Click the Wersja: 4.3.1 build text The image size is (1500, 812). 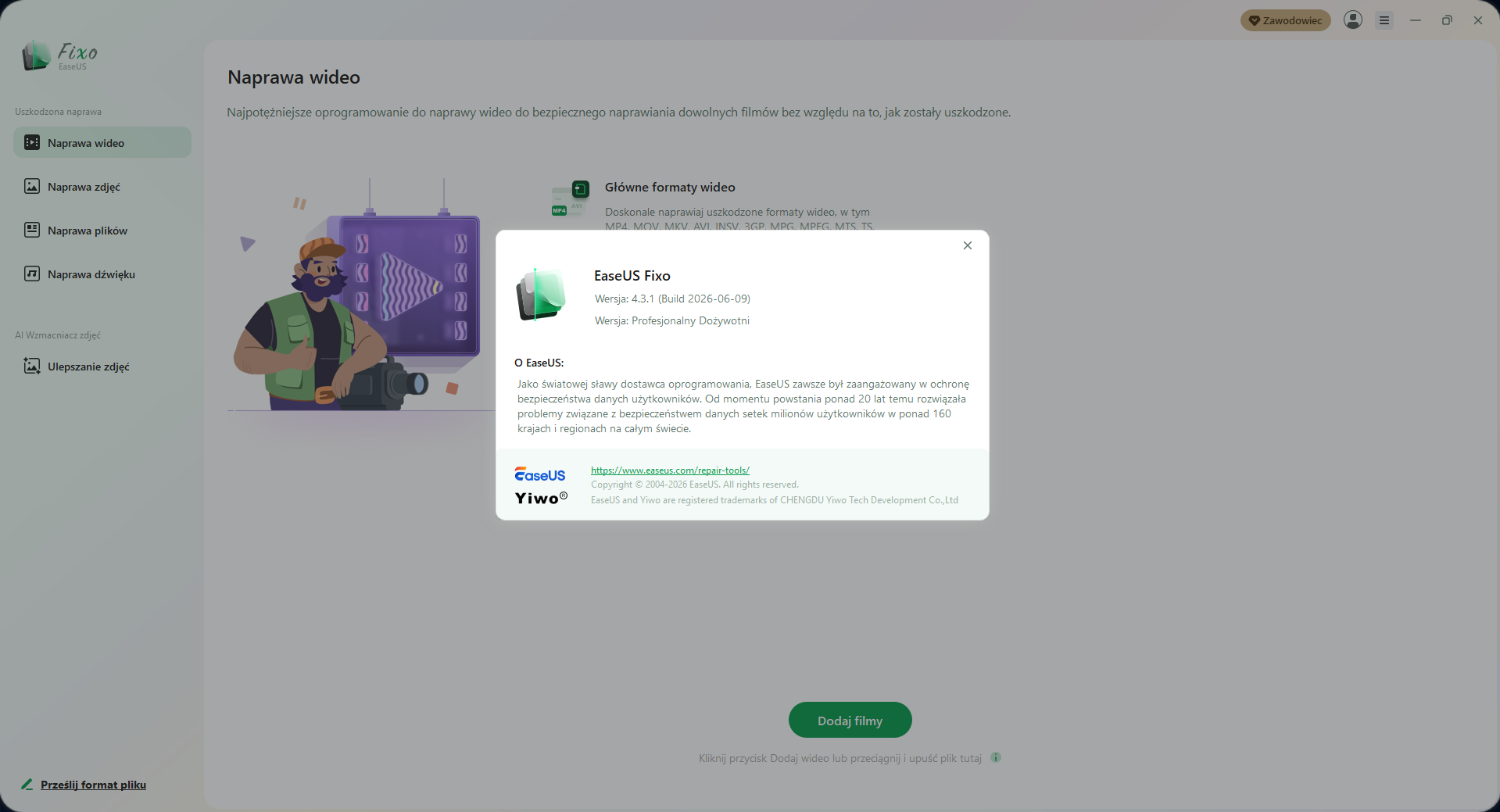pos(672,299)
